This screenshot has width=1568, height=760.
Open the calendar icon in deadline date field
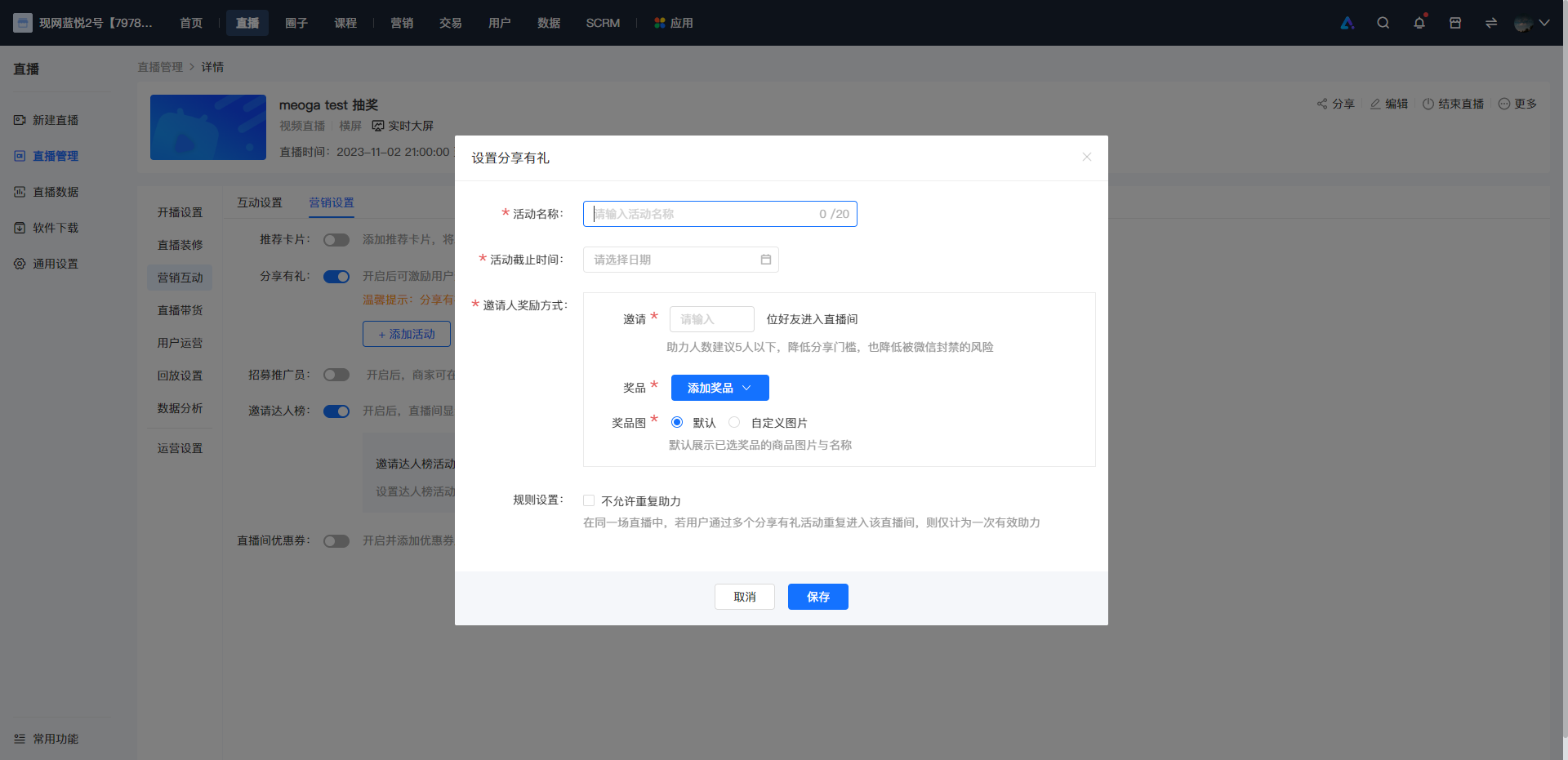coord(766,260)
